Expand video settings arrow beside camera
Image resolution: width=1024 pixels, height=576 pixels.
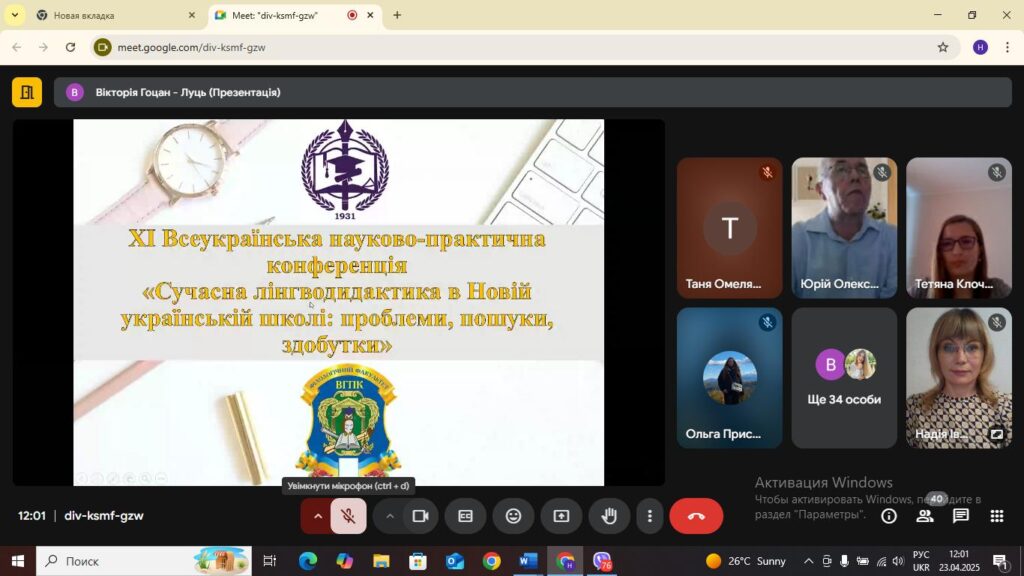click(389, 516)
